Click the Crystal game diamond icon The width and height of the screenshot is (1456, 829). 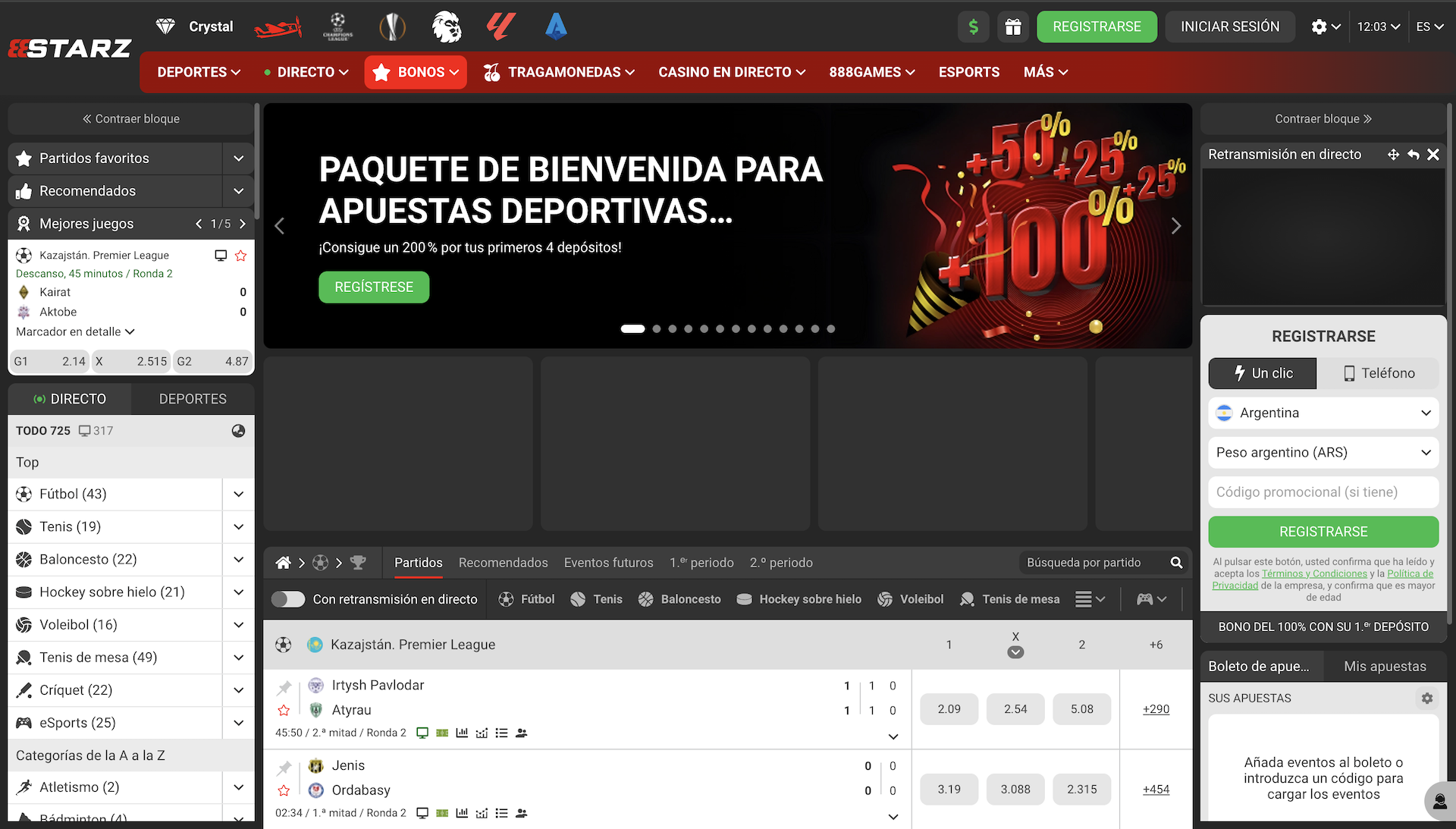[x=165, y=26]
